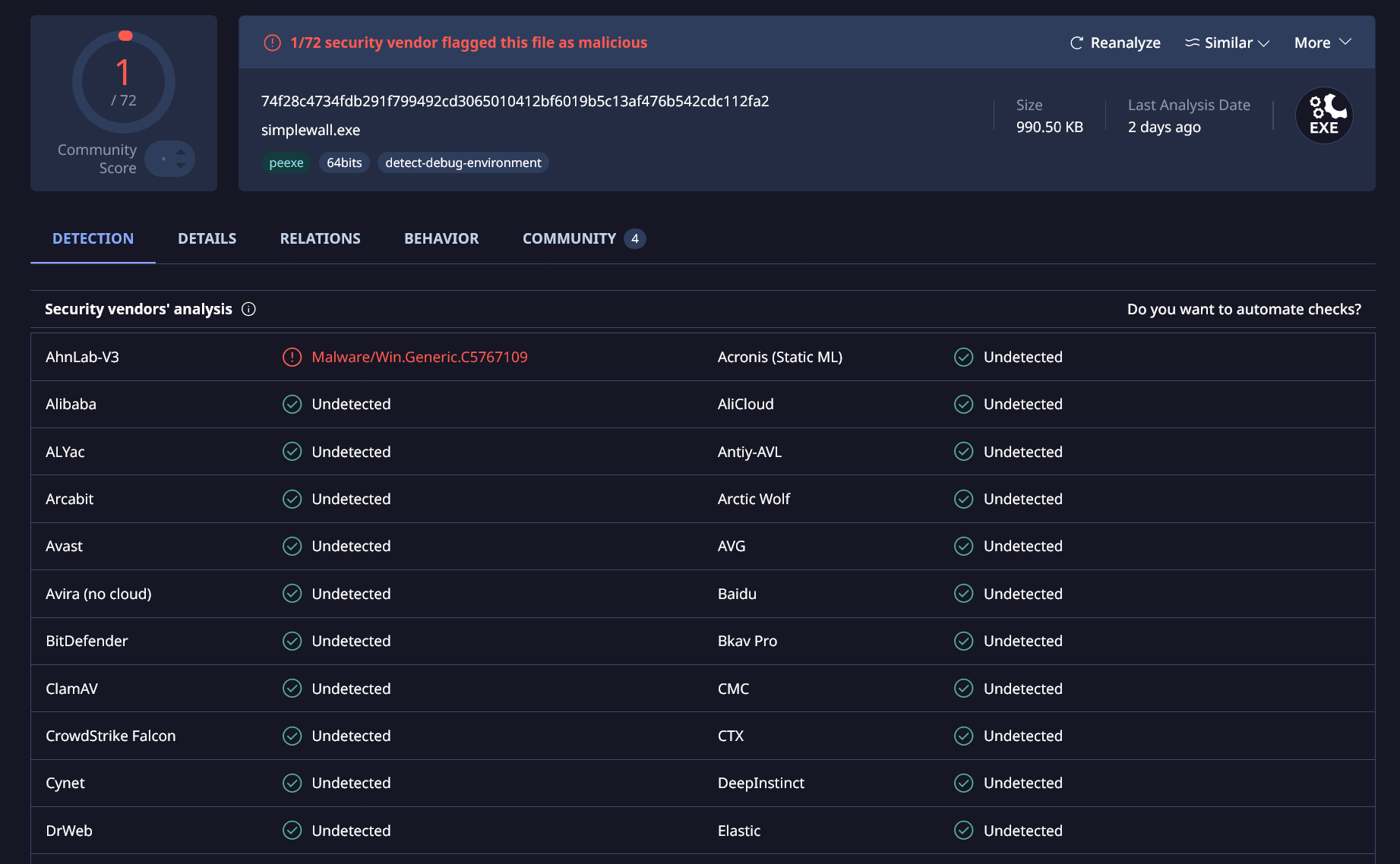Click Avast undetected checkmark icon

(x=292, y=546)
